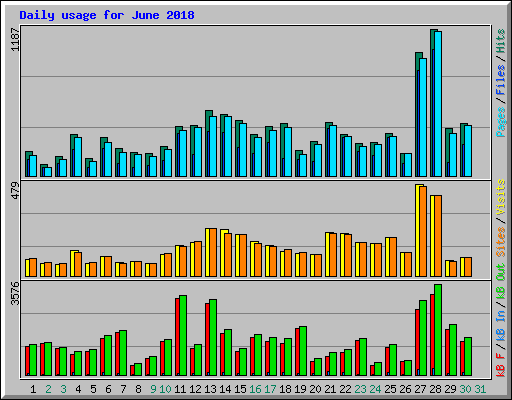Viewport: 512px width, 400px height.
Task: Click day label 11 on the x-axis
Action: 180,389
